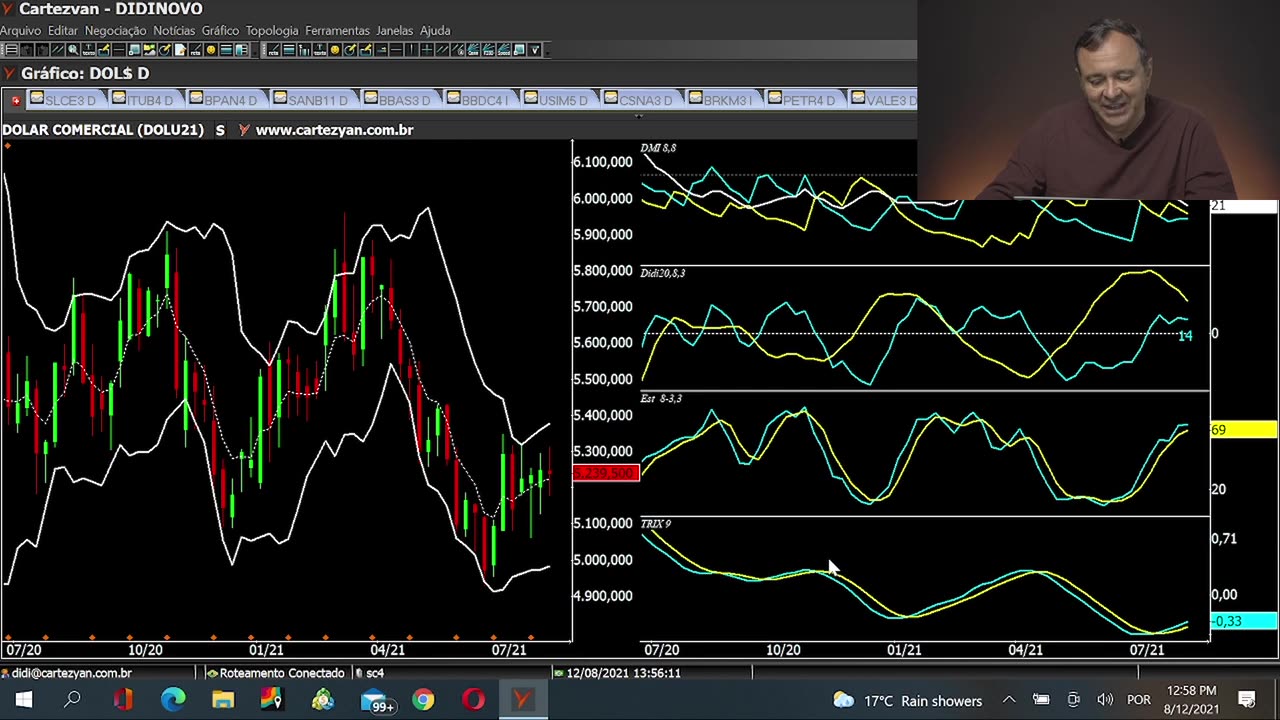Viewport: 1280px width, 720px height.
Task: Expand the first toolbar overflow arrow
Action: [253, 50]
